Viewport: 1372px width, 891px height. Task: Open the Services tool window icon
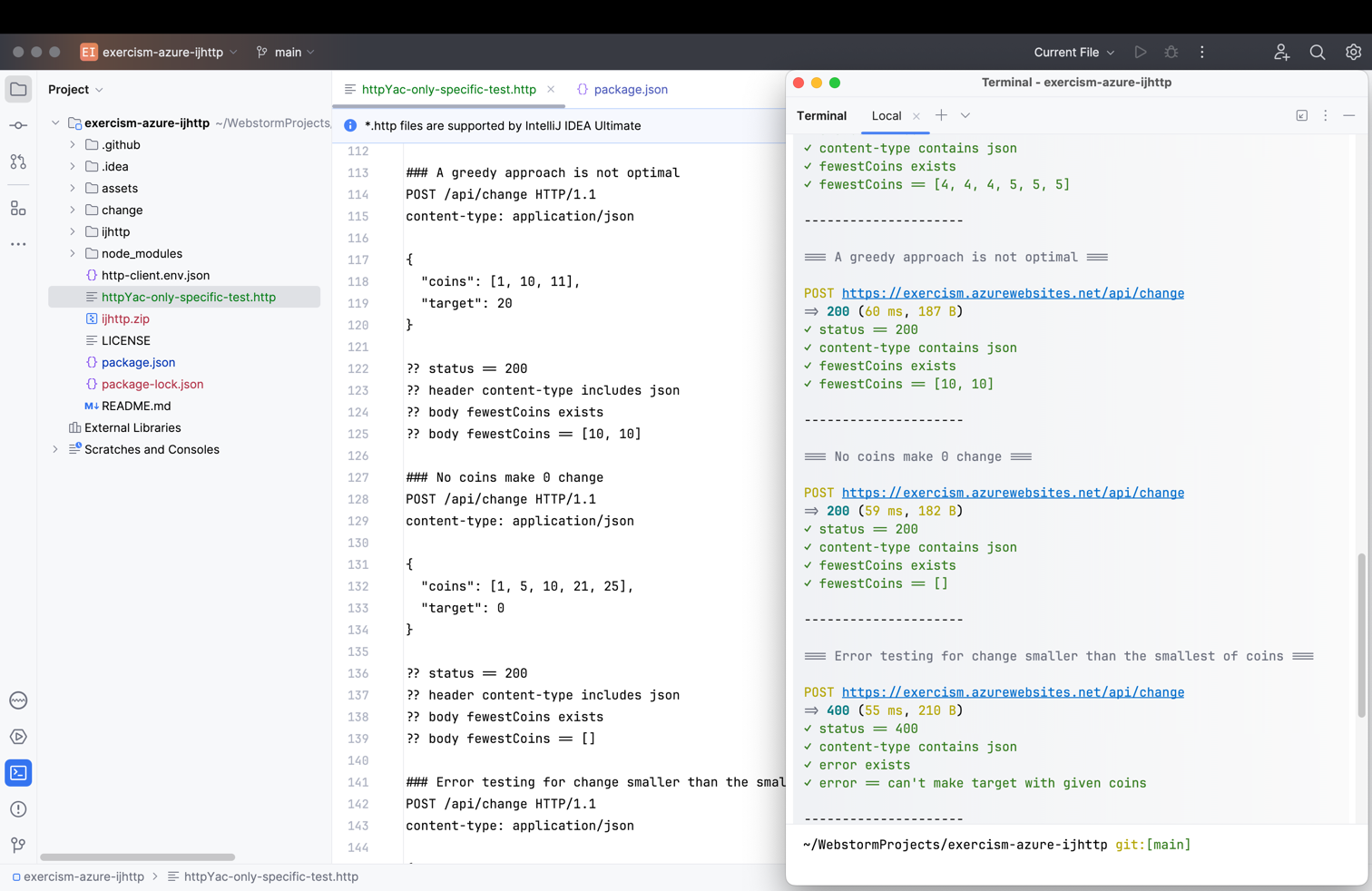[x=18, y=700]
